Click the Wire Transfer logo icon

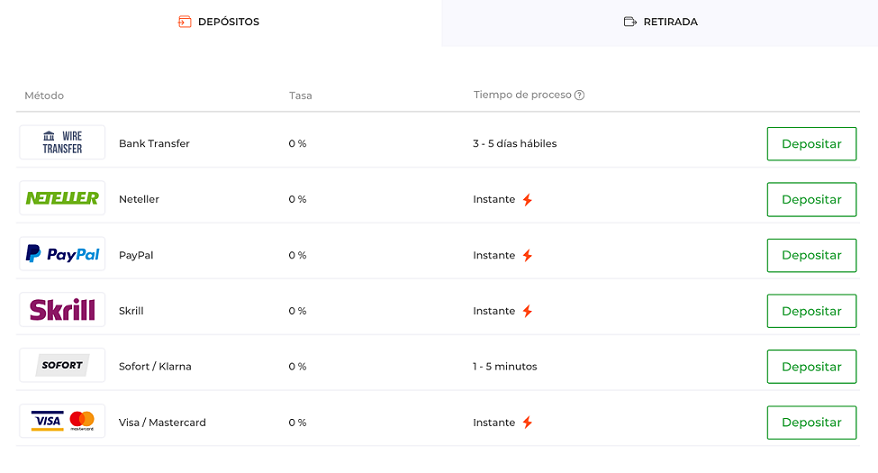[x=62, y=143]
